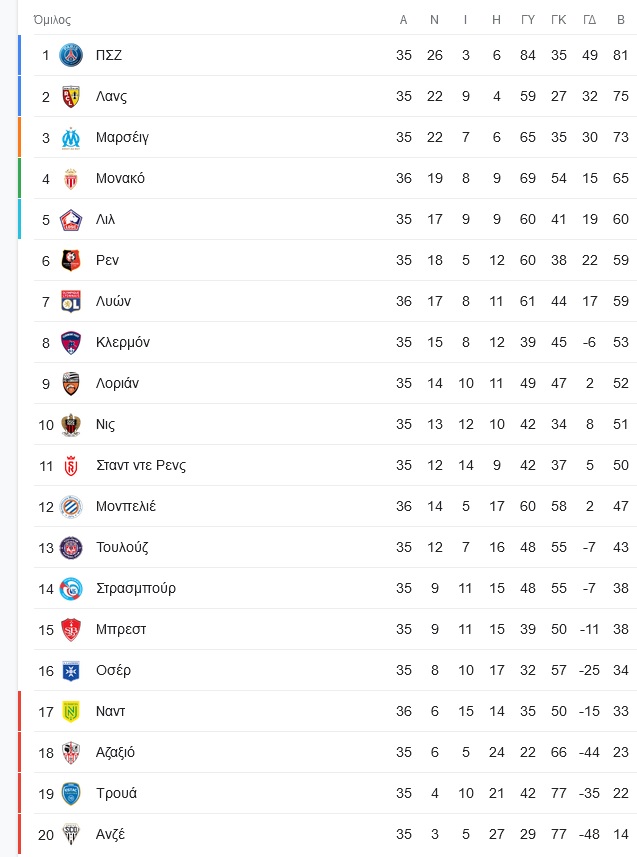This screenshot has width=637, height=857.
Task: Open the Σταντ ντε Ρενς team link
Action: (141, 466)
